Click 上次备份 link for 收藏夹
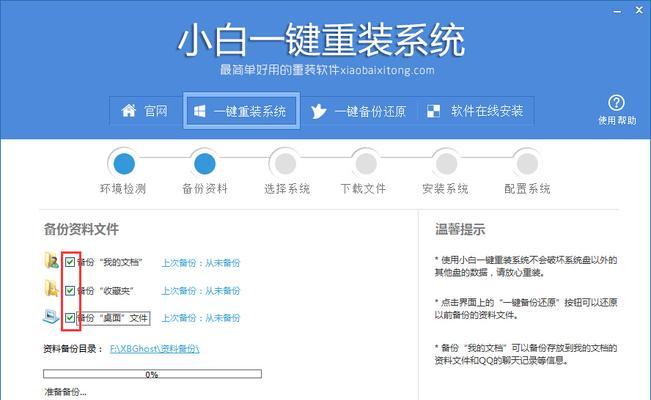This screenshot has width=651, height=400. point(201,291)
